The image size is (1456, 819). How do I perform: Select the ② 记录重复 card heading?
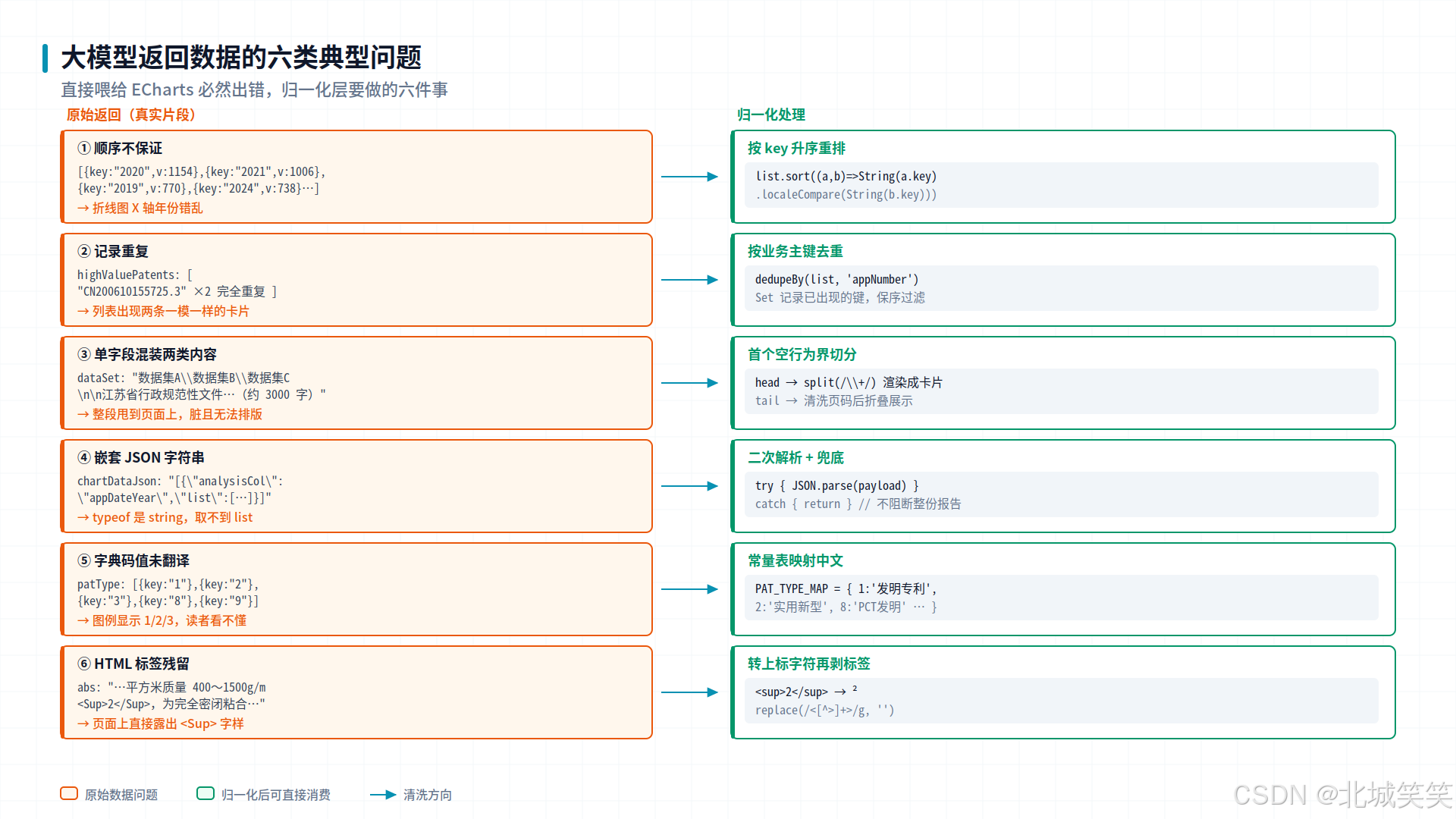tap(113, 252)
